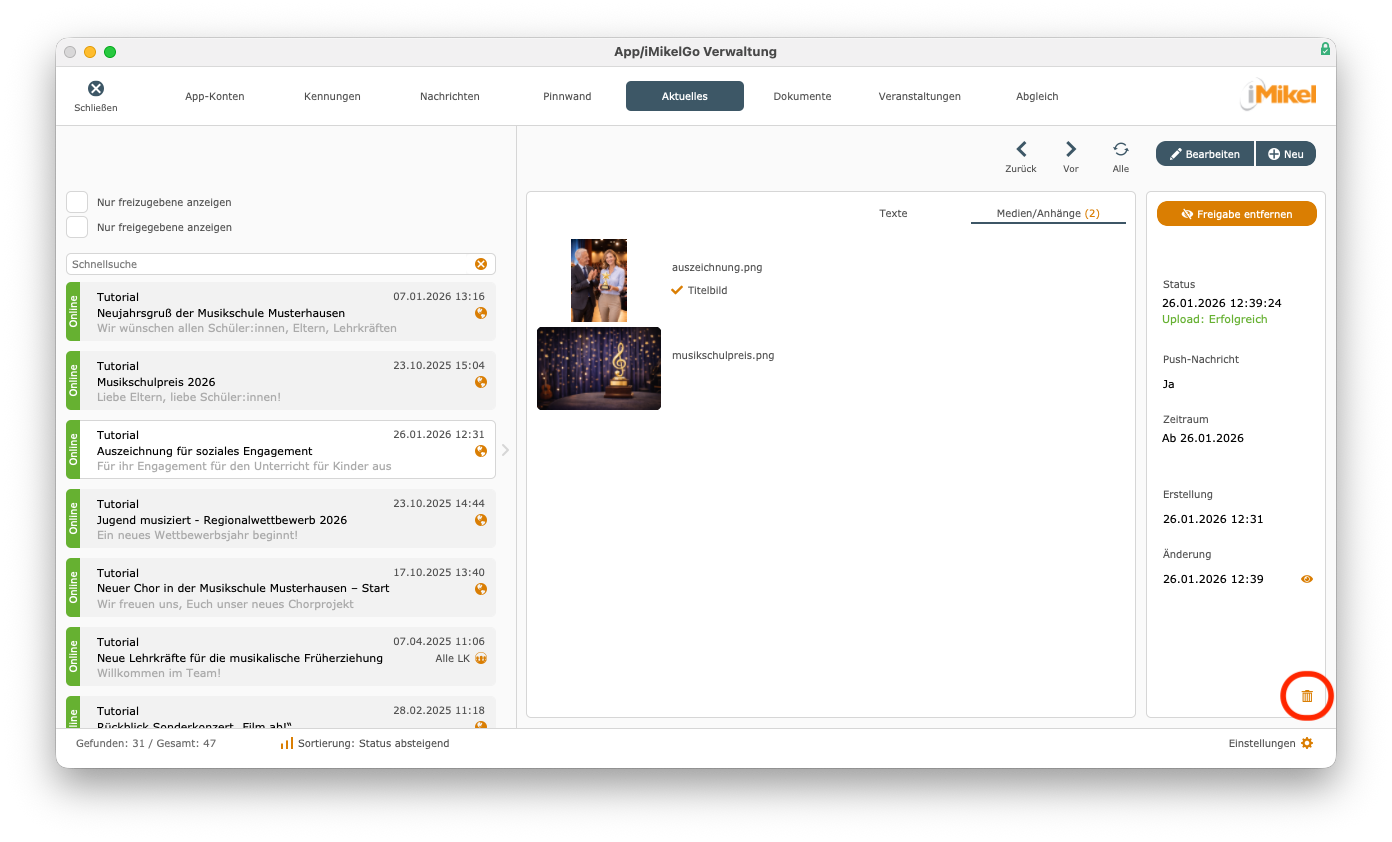The height and width of the screenshot is (842, 1392).
Task: Expand the Auszeichnung für soziales Engagement entry arrow
Action: point(505,450)
